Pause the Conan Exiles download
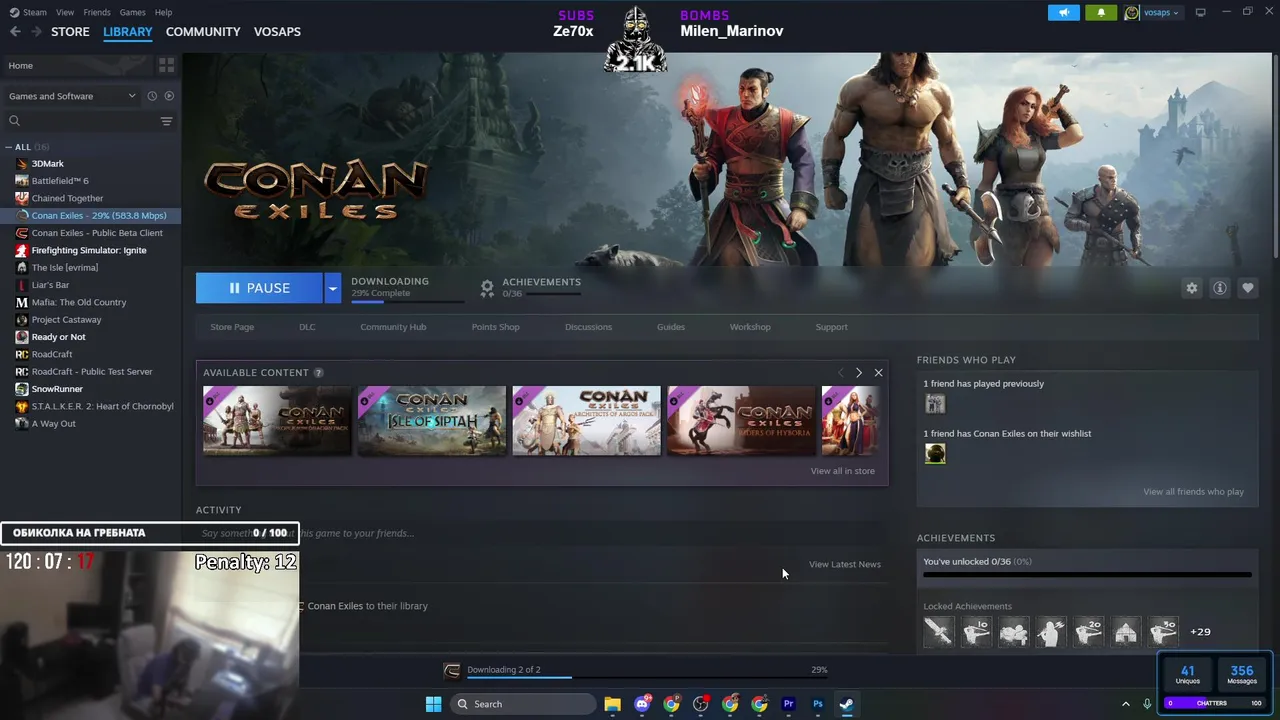The image size is (1280, 720). (259, 288)
